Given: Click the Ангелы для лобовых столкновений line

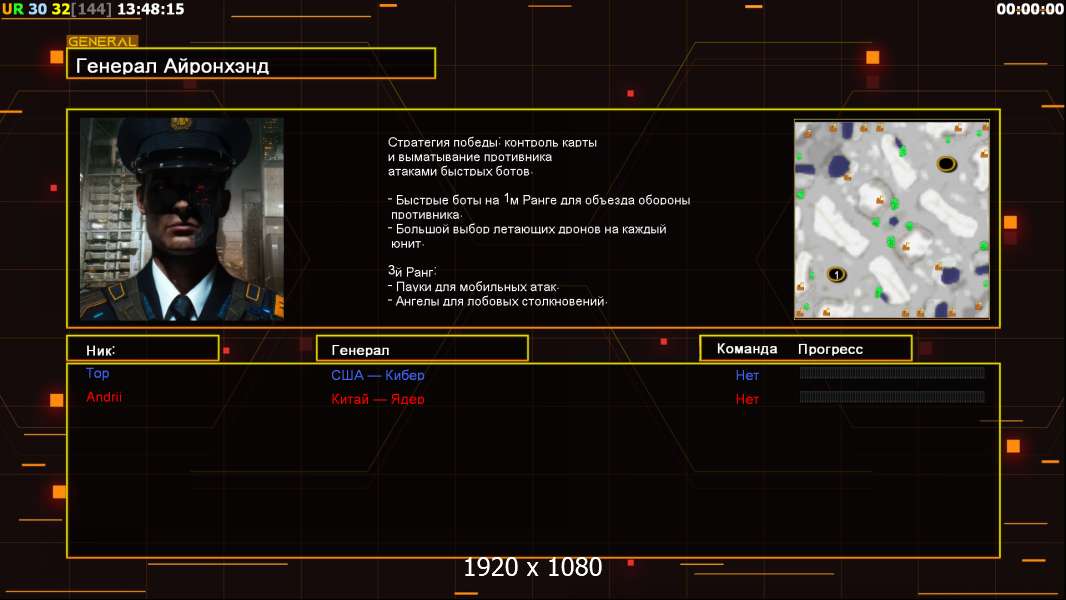Looking at the screenshot, I should click(498, 301).
